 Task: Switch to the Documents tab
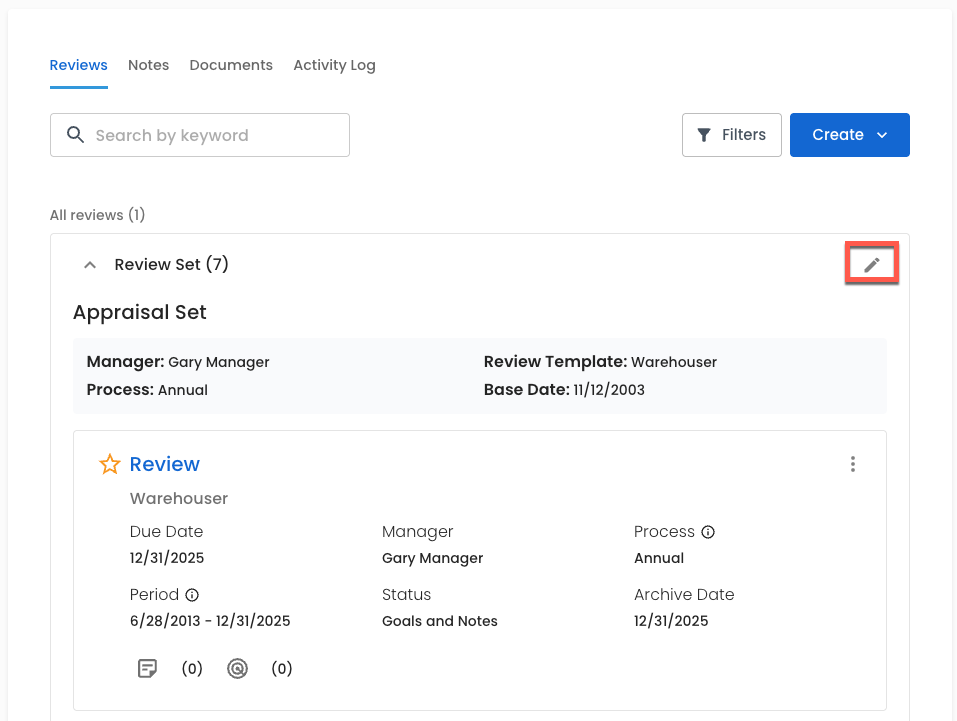pyautogui.click(x=231, y=65)
